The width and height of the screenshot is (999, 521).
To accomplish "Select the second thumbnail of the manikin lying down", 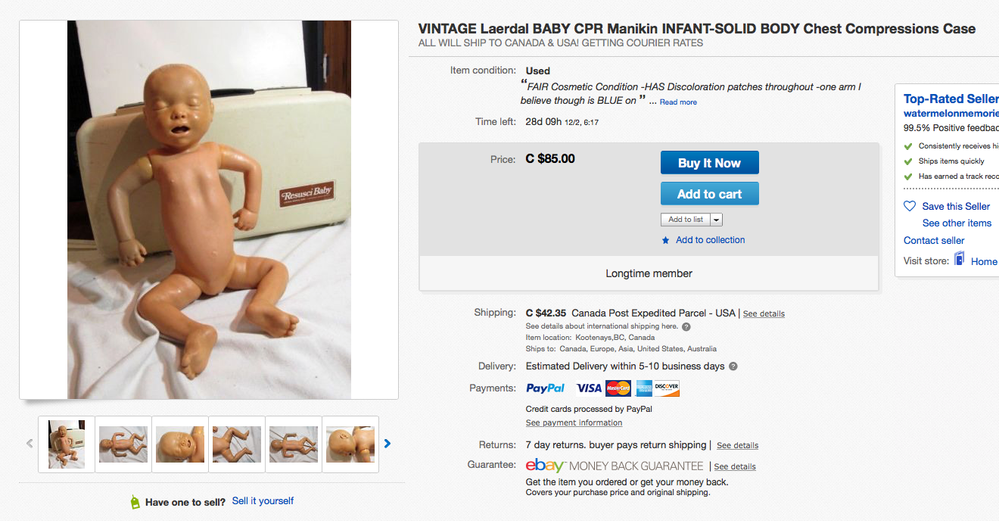I will click(124, 444).
